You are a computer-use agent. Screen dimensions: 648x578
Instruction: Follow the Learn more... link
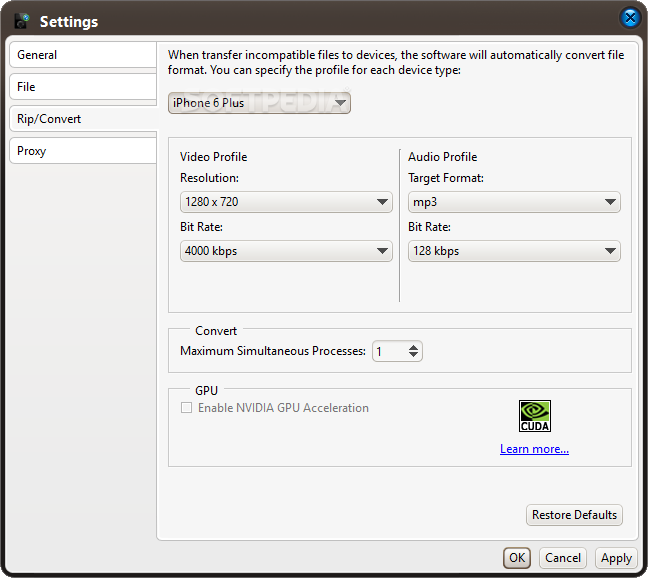pos(534,449)
